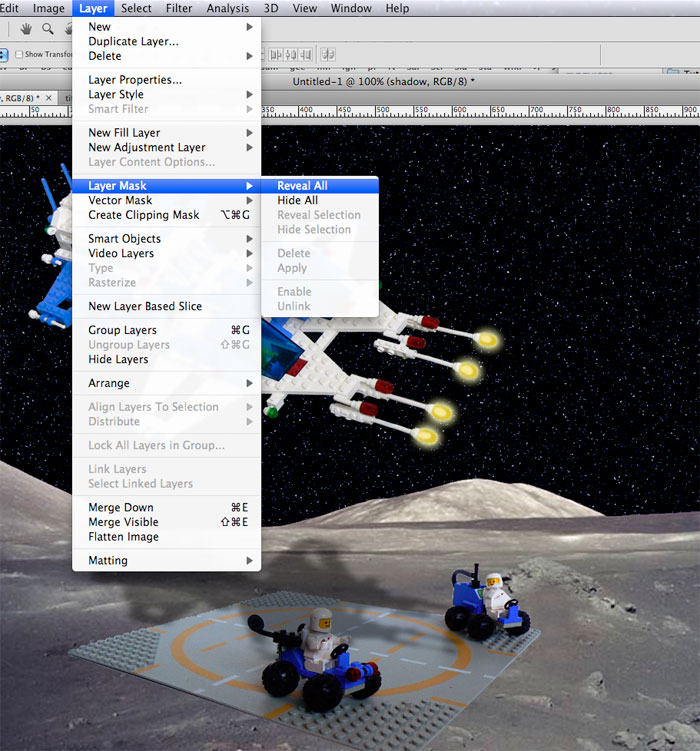Open the Edit menu
This screenshot has width=700, height=751.
click(x=9, y=8)
